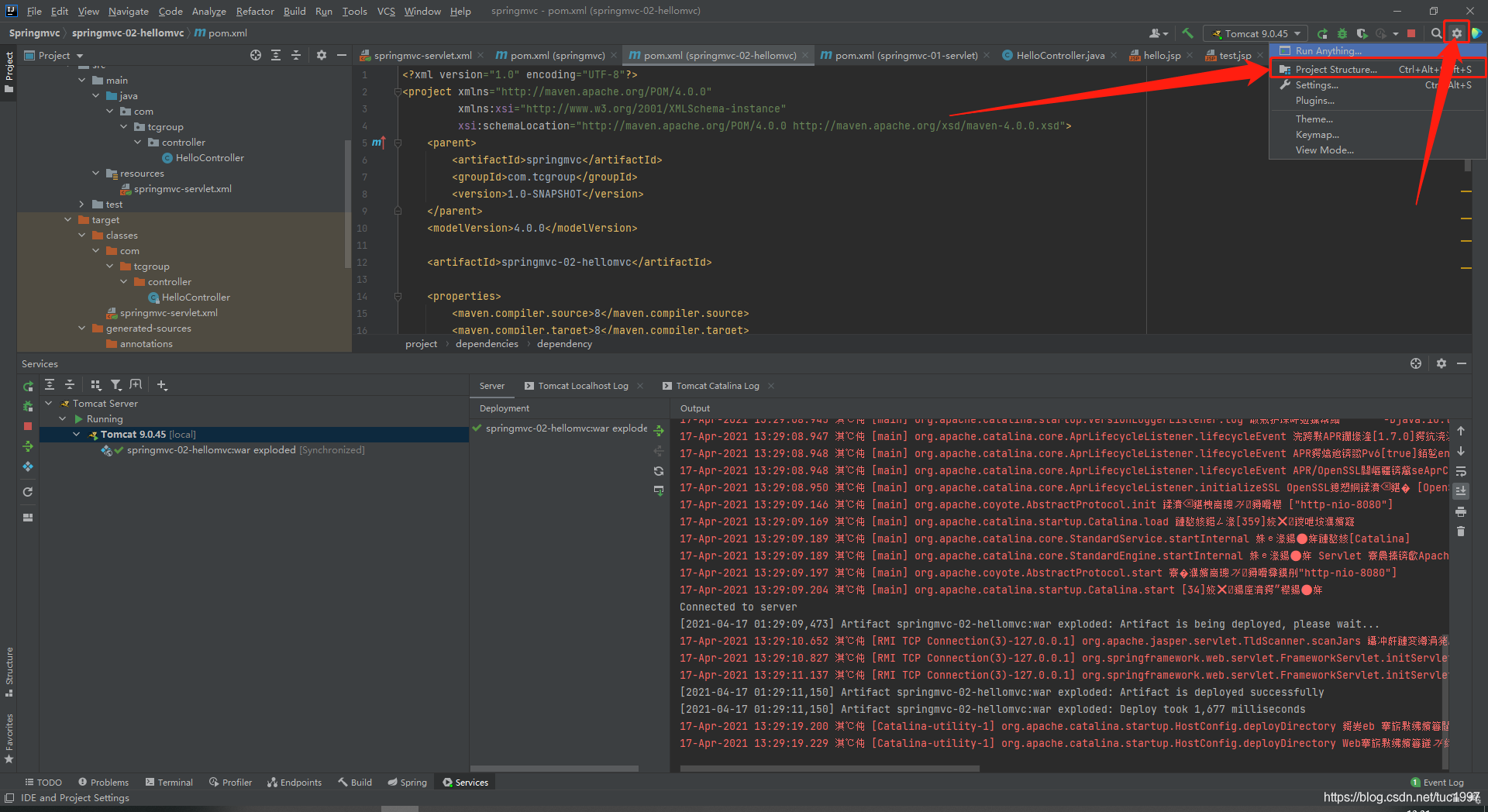The image size is (1488, 812).
Task: Click Select Opened File target icon in Project panel
Action: [256, 55]
